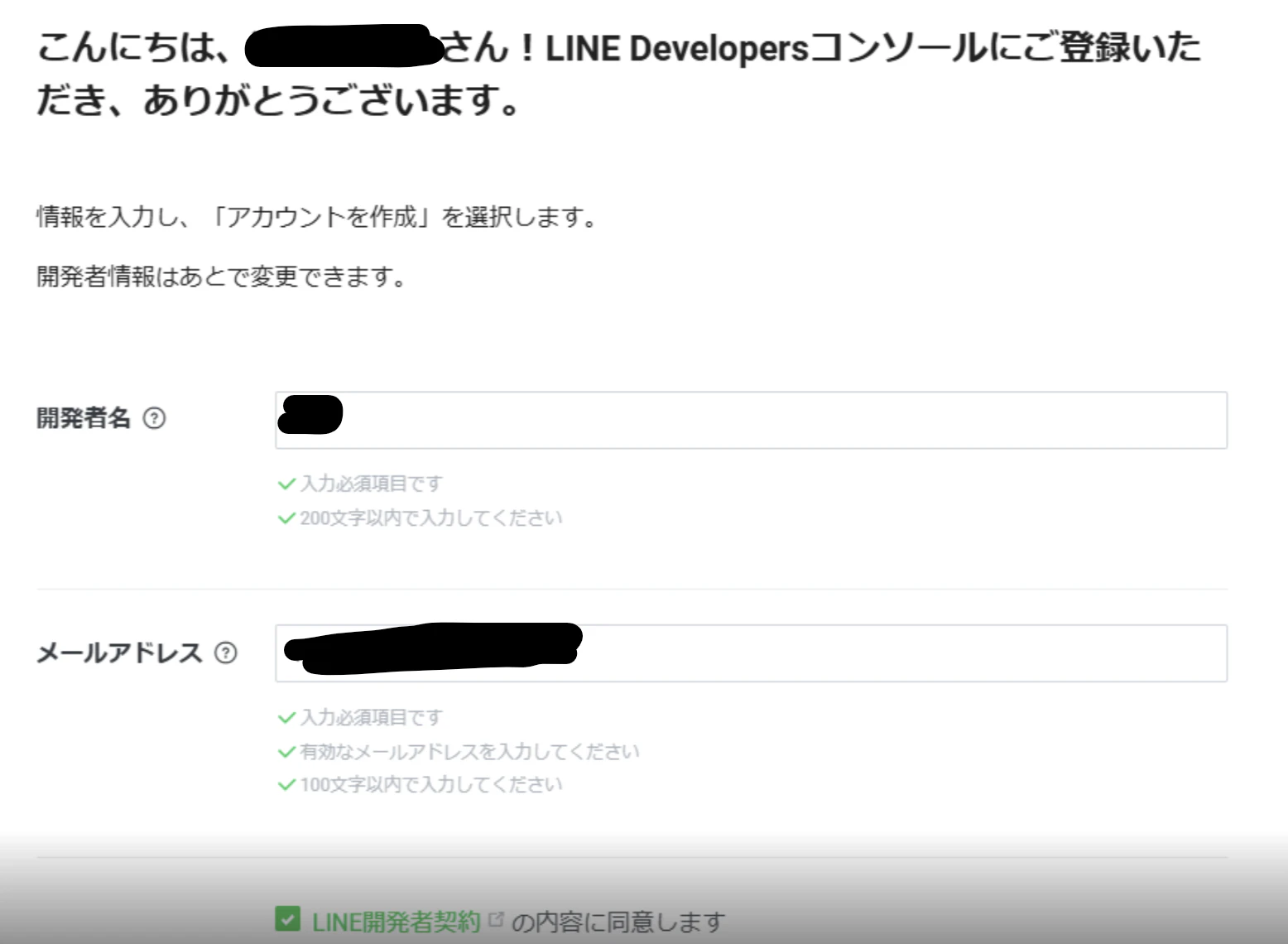Click the LINE Developers welcome heading
This screenshot has width=1288, height=944.
618,74
